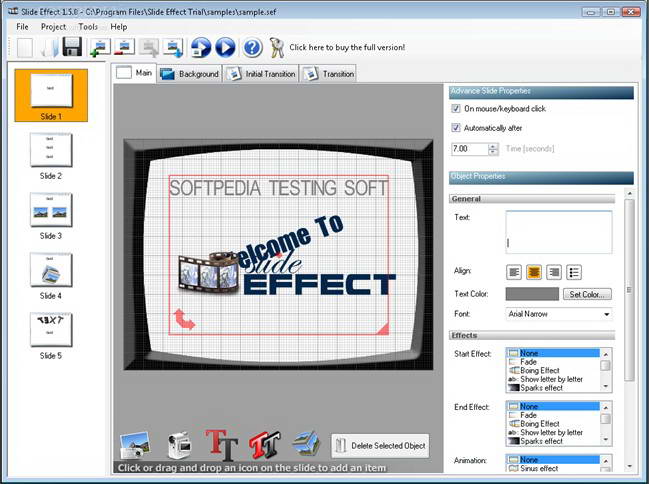Click the greyed-out slide toolbar icon

coord(149,47)
